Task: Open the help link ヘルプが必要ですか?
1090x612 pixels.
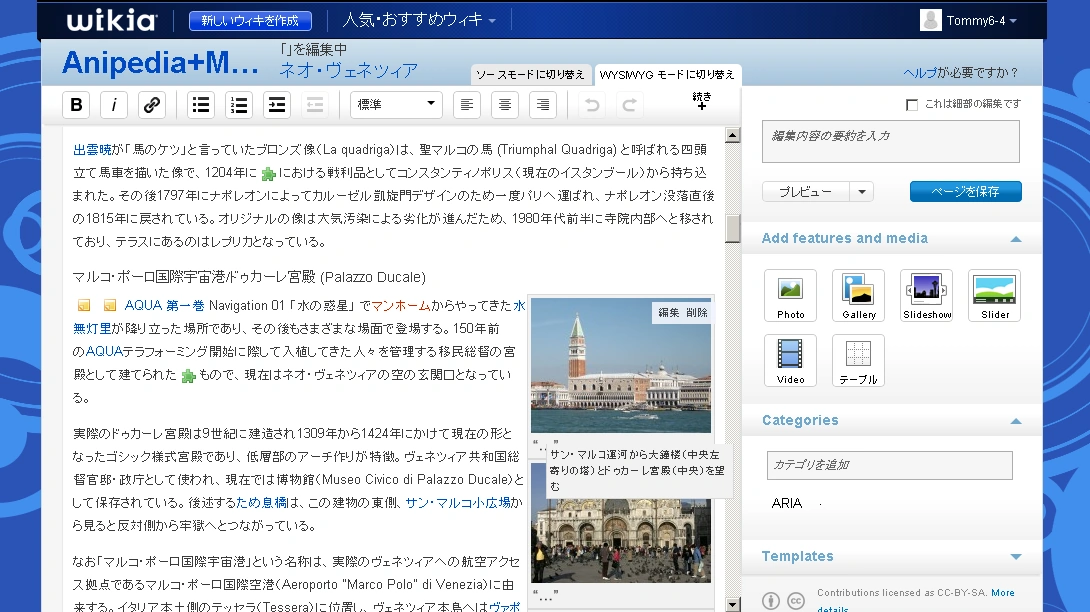Action: pyautogui.click(x=961, y=73)
